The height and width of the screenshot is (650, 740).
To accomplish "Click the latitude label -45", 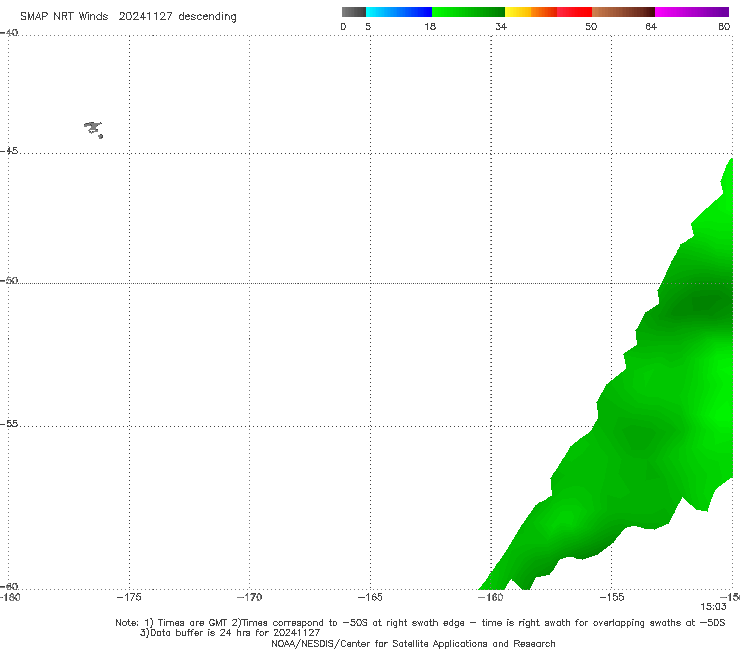I will 9,151.
